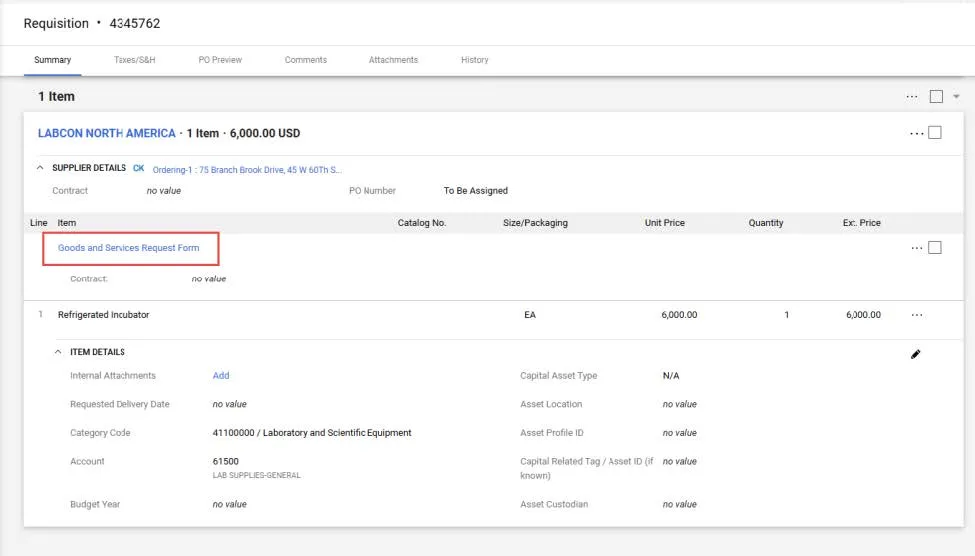The image size is (975, 556).
Task: Switch to the Taxes/S&H tab
Action: point(134,60)
